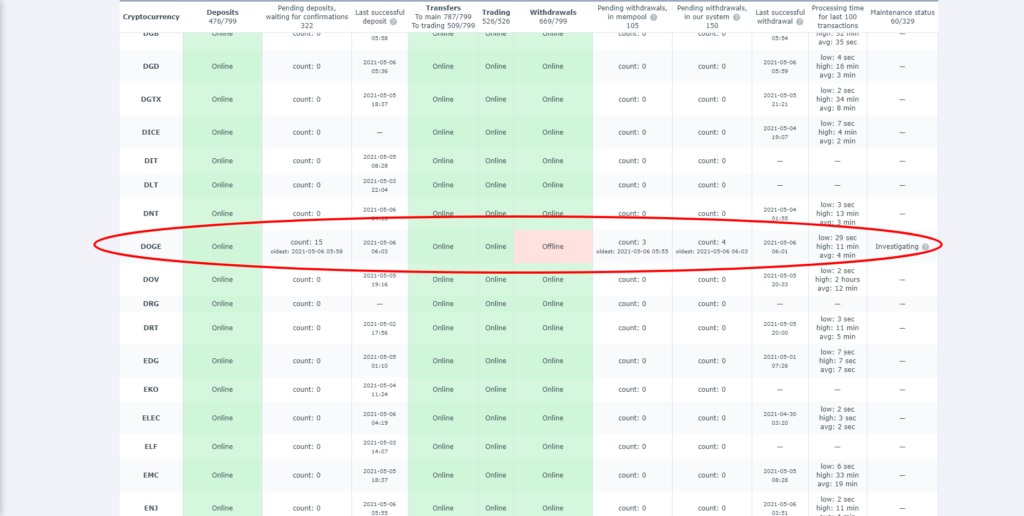Click DGTX processing time avg: 8 min cell

(838, 99)
